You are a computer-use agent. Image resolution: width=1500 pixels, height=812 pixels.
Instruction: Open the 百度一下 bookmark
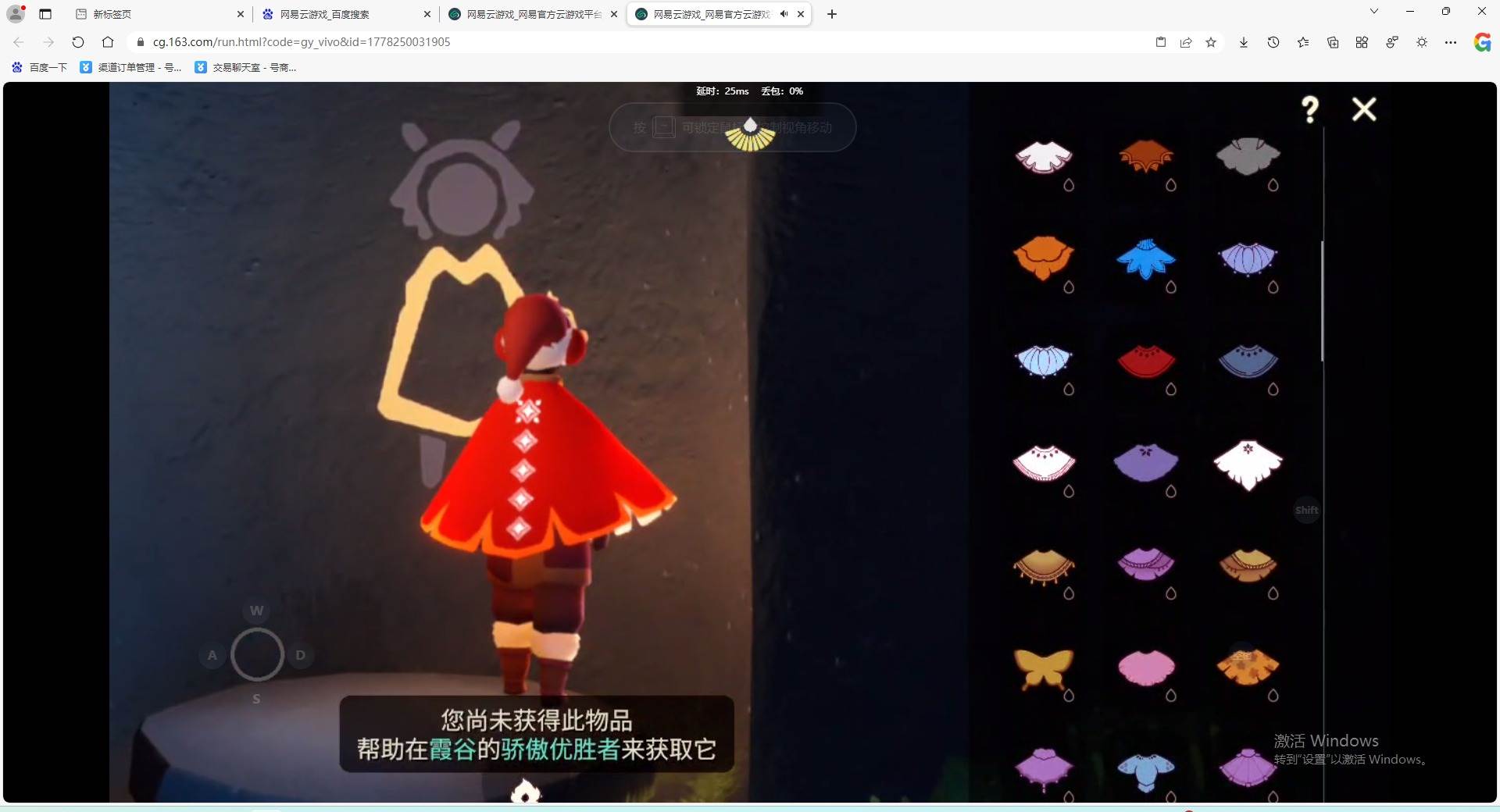(x=40, y=67)
